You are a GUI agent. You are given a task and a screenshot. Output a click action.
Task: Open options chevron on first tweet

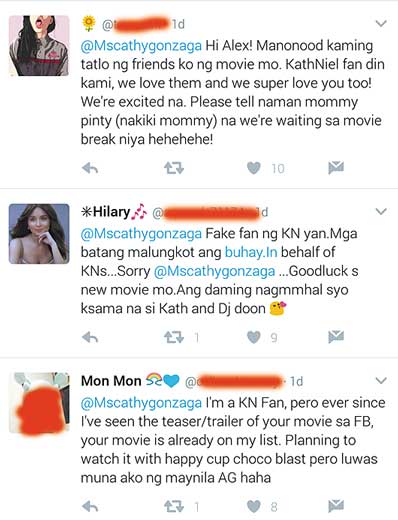tap(381, 23)
